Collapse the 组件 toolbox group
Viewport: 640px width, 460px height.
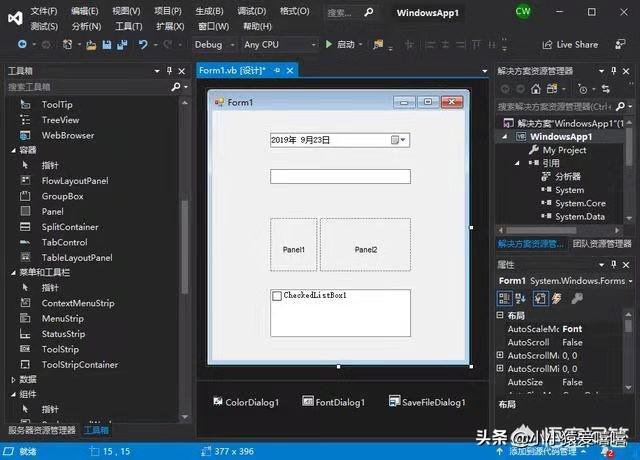click(13, 395)
